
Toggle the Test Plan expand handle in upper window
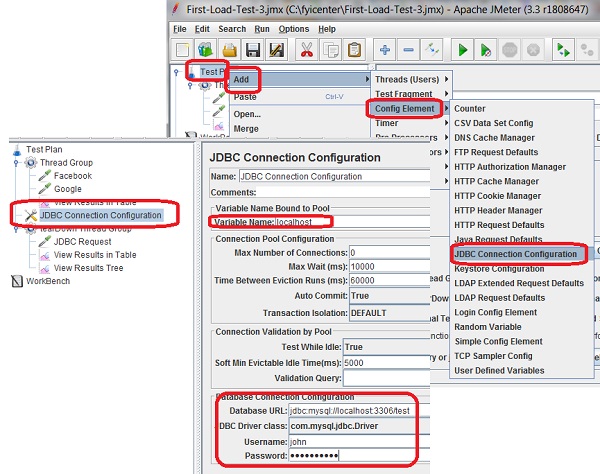point(176,72)
